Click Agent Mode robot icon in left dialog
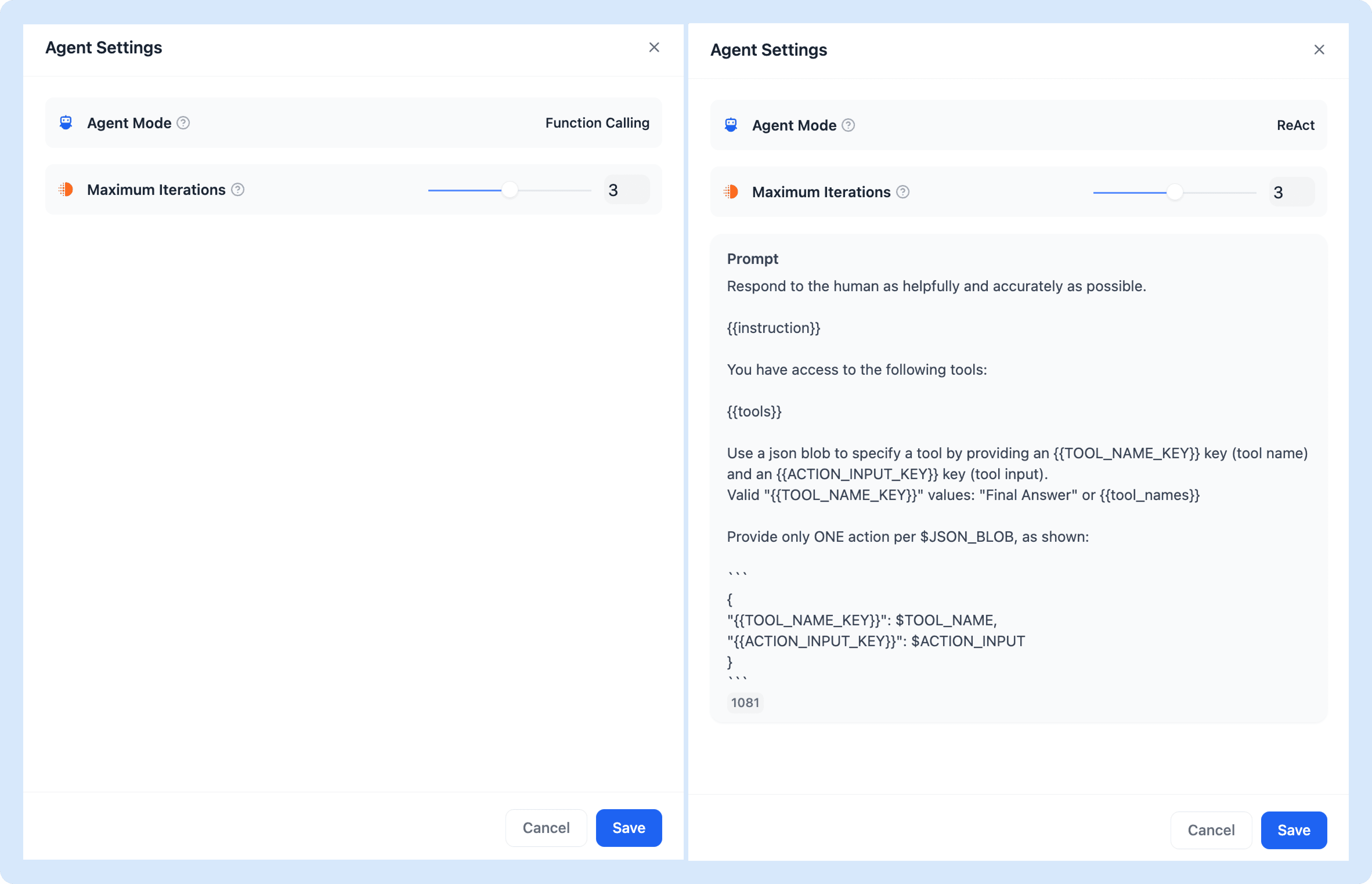 (66, 123)
